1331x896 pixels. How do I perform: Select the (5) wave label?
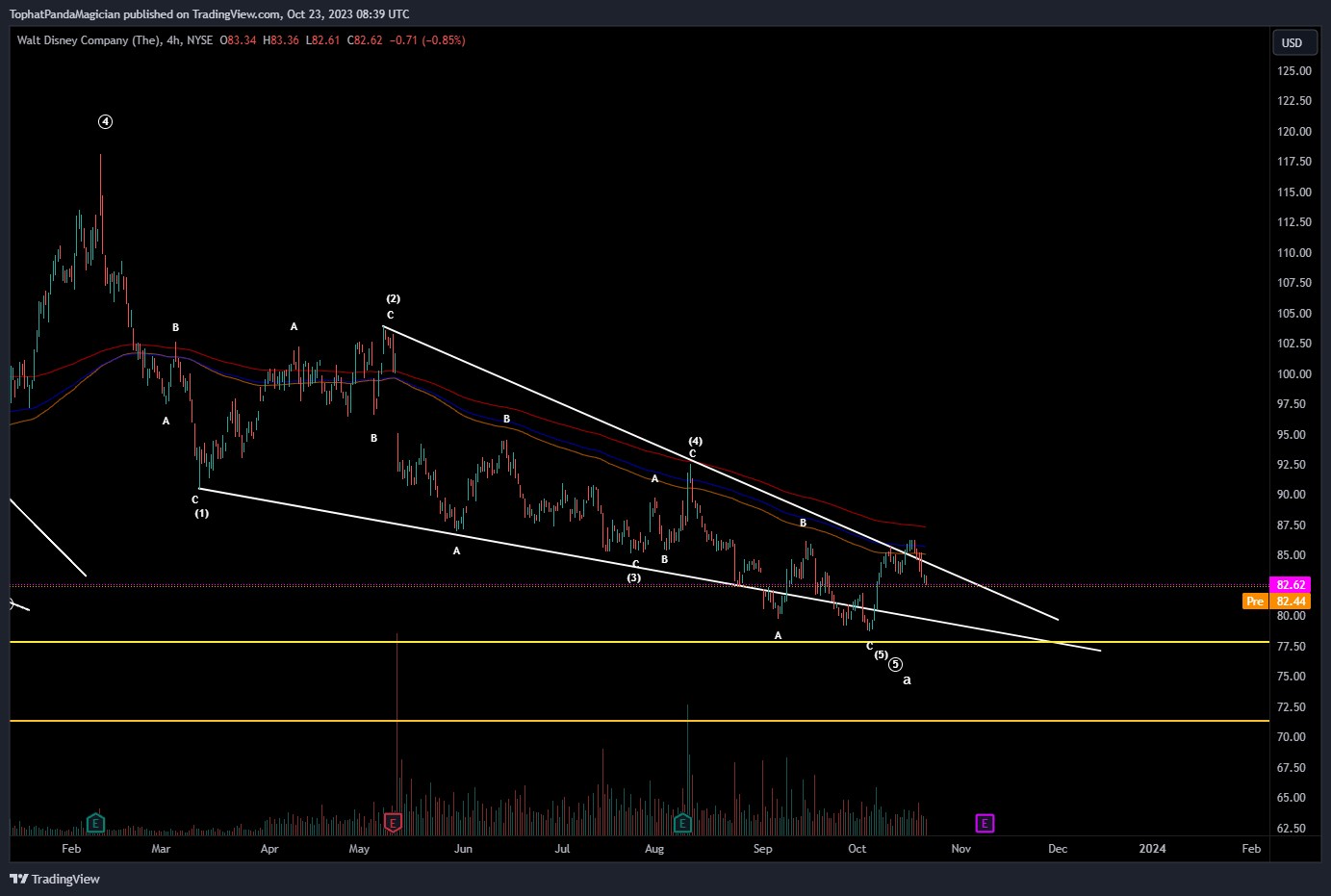click(x=881, y=654)
